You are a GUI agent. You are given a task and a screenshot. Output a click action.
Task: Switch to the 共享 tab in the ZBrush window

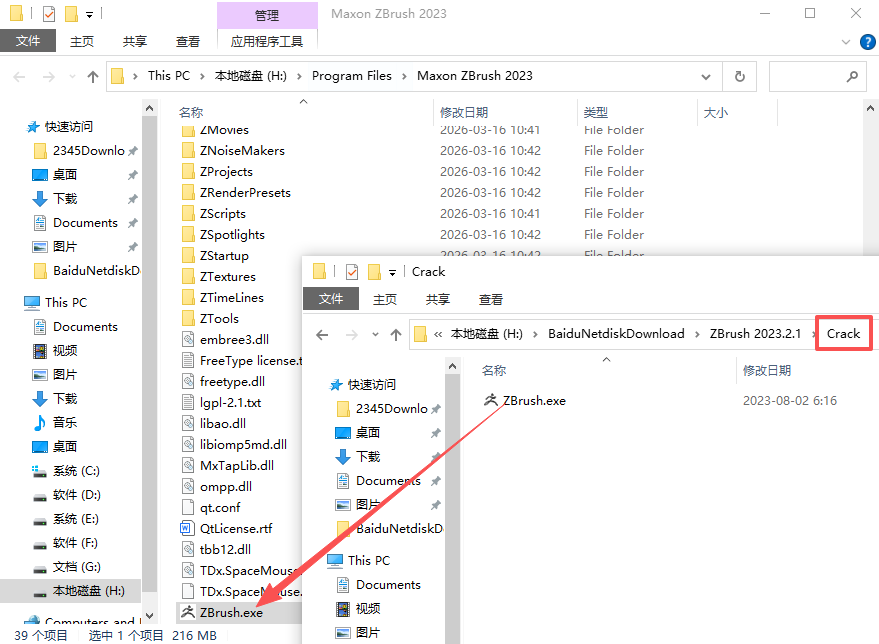point(135,41)
